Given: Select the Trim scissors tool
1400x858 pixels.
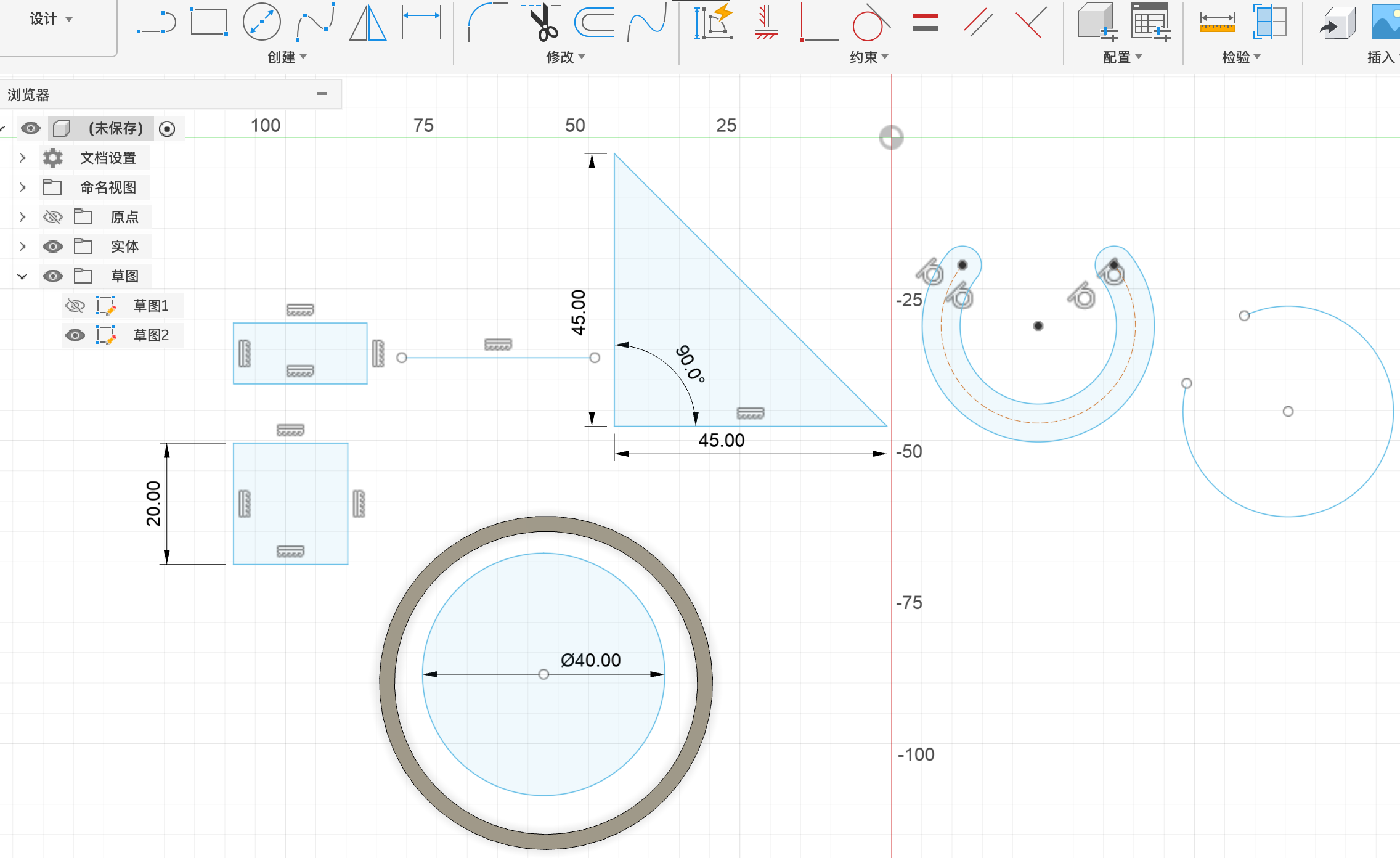Looking at the screenshot, I should click(x=544, y=23).
